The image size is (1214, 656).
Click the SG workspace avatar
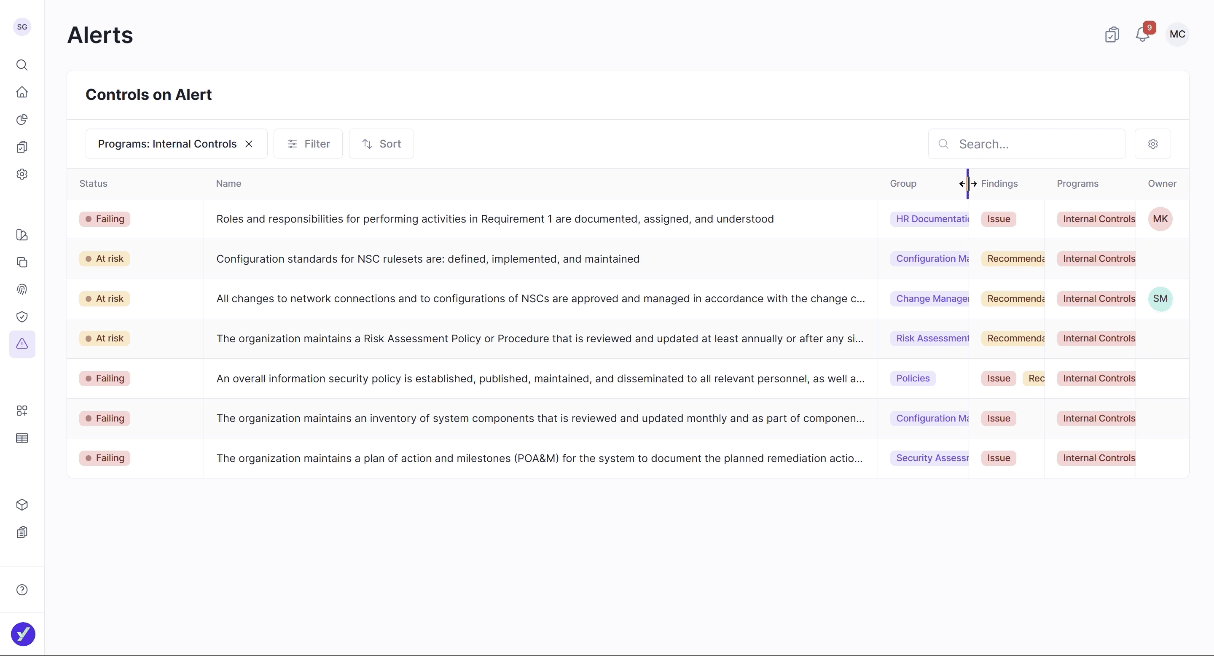[x=22, y=27]
